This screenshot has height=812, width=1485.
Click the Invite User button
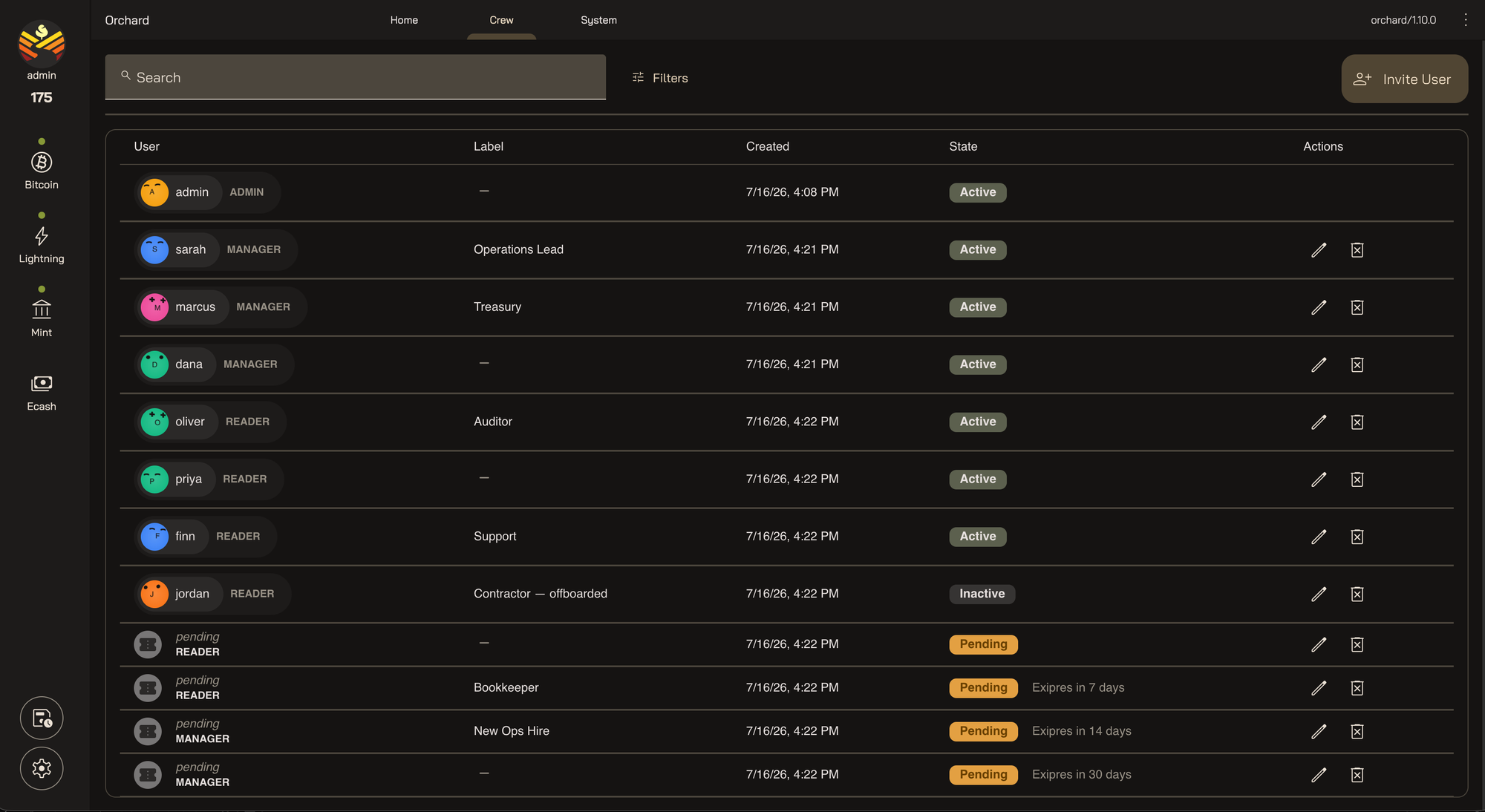1404,79
